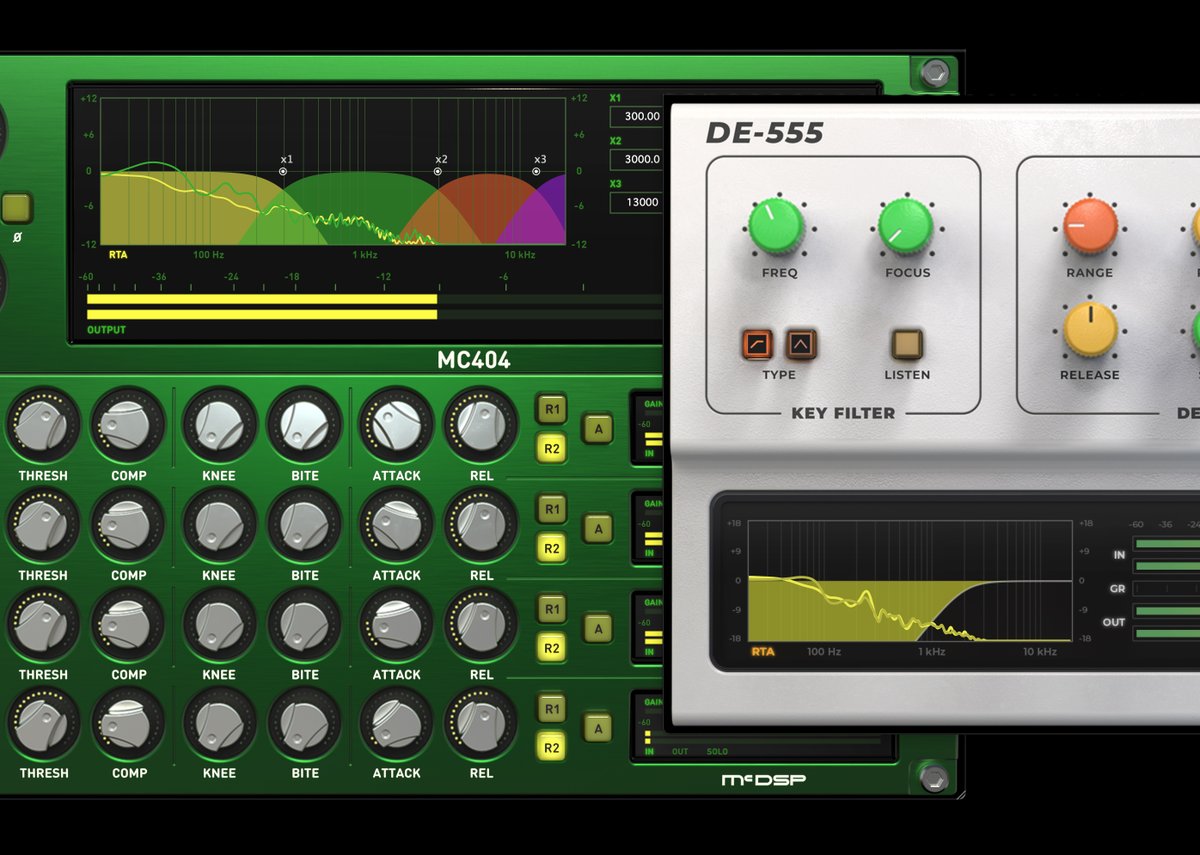Click the A button on the first band

tap(598, 428)
